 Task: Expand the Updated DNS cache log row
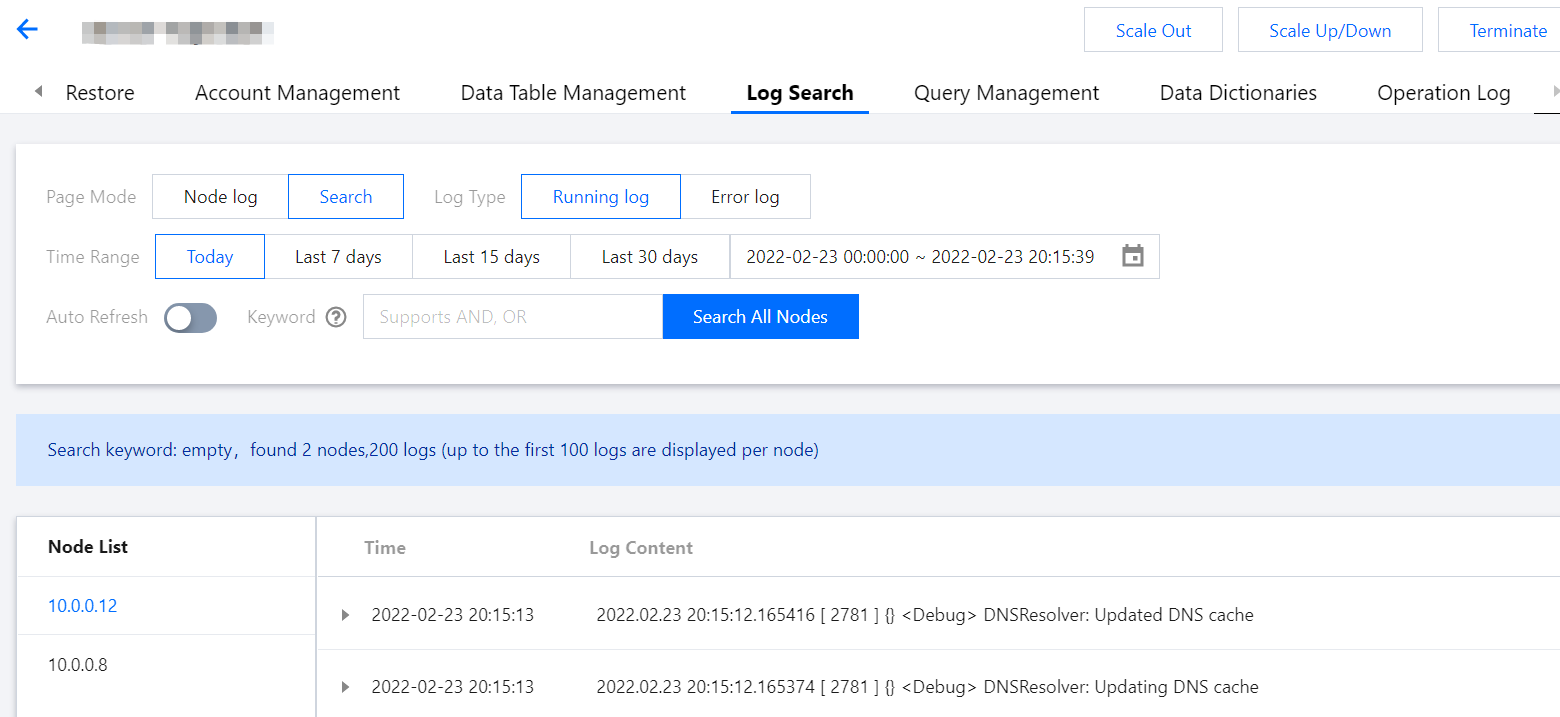[x=345, y=615]
